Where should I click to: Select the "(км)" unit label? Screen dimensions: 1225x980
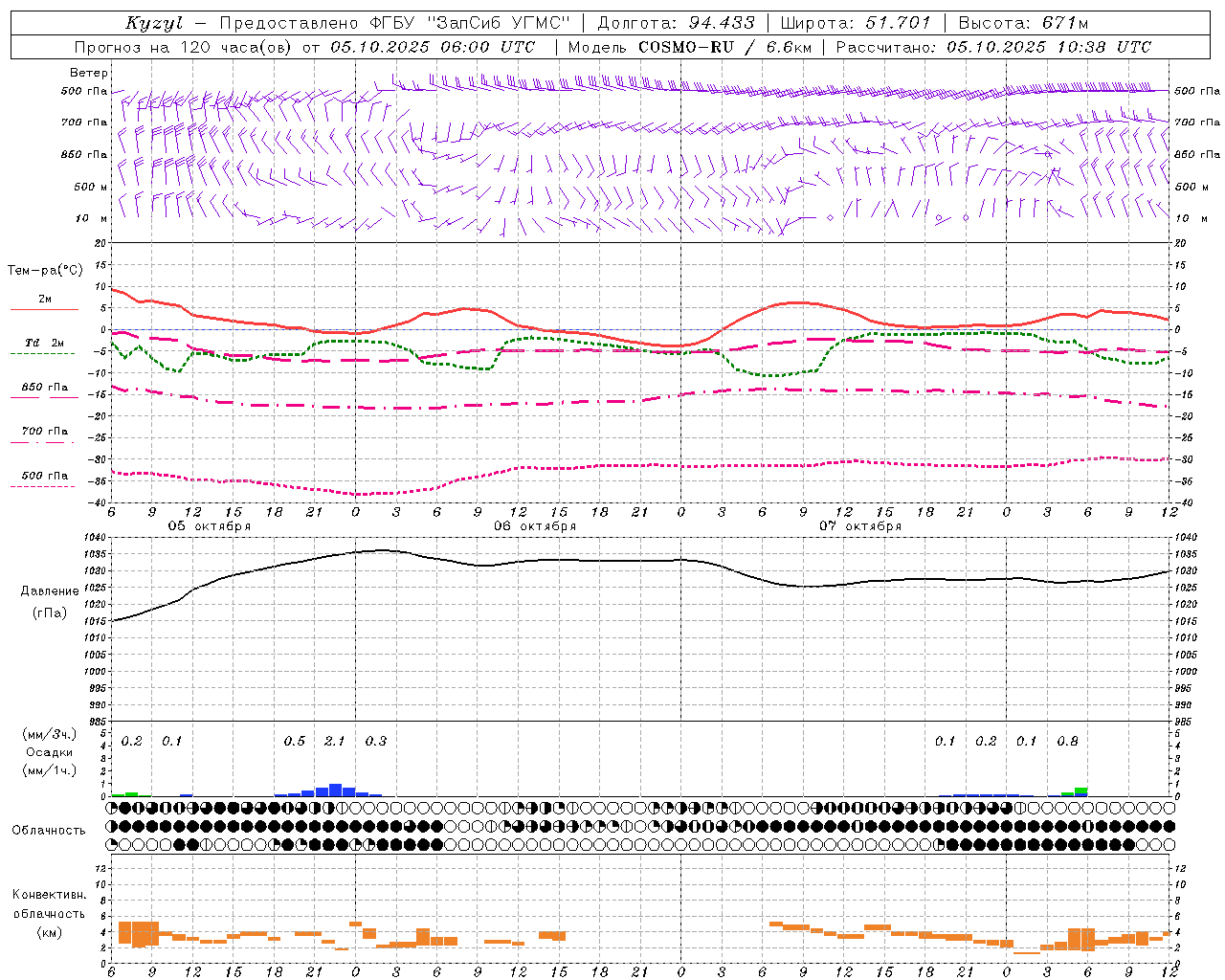(x=50, y=932)
